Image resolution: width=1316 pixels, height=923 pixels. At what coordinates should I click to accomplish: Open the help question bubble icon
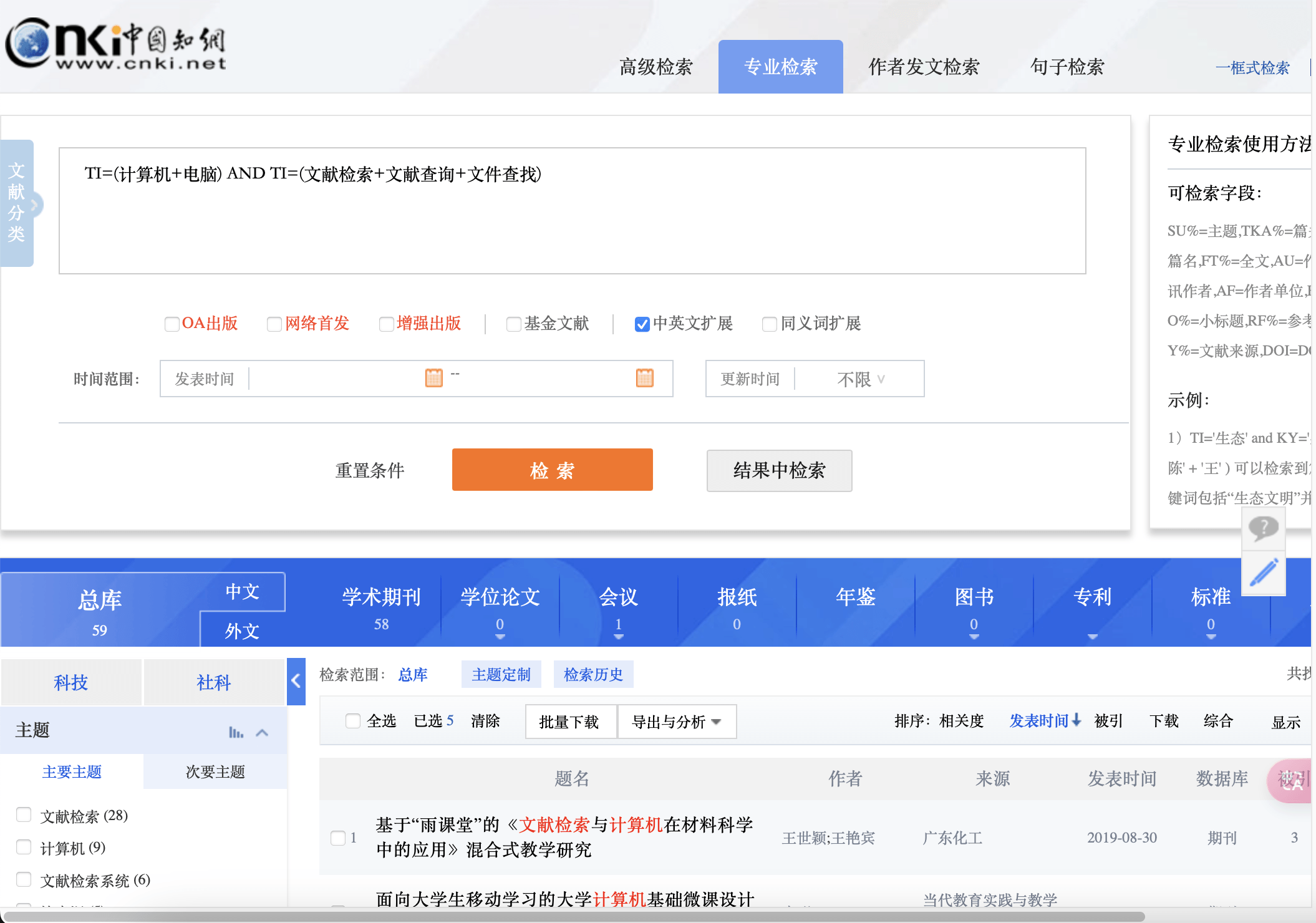[x=1264, y=528]
